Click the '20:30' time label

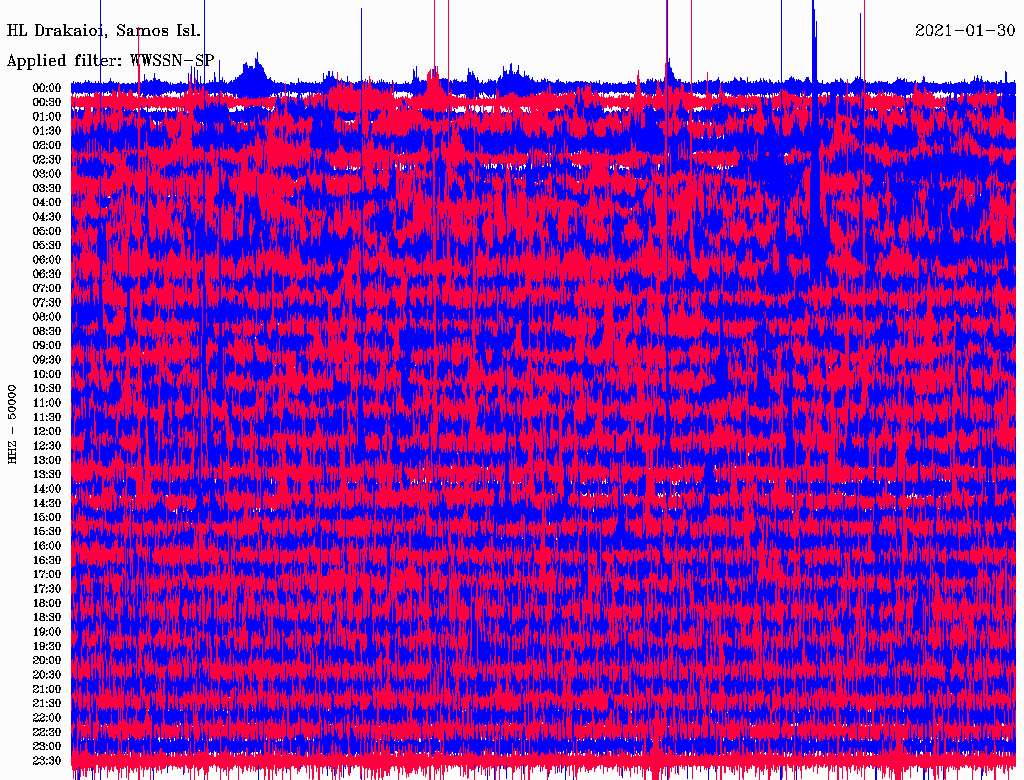point(47,675)
